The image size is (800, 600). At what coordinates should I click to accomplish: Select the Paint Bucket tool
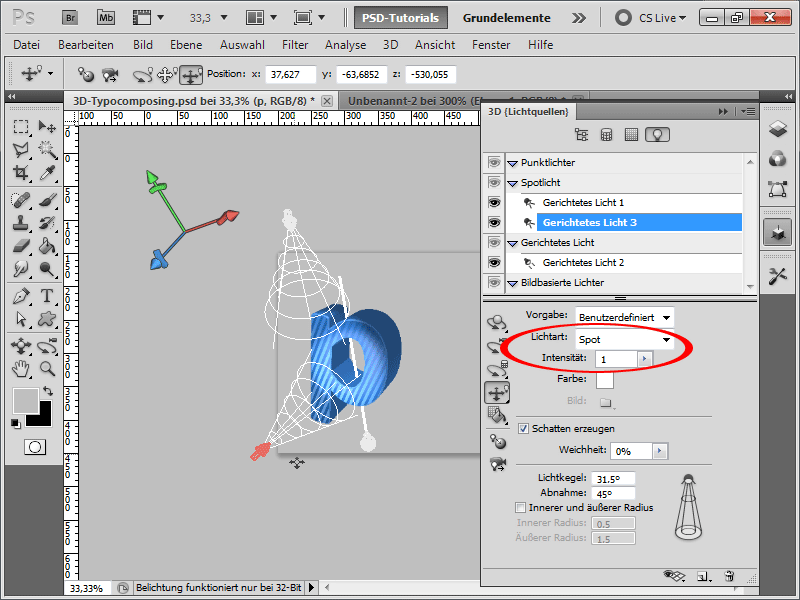pyautogui.click(x=47, y=246)
